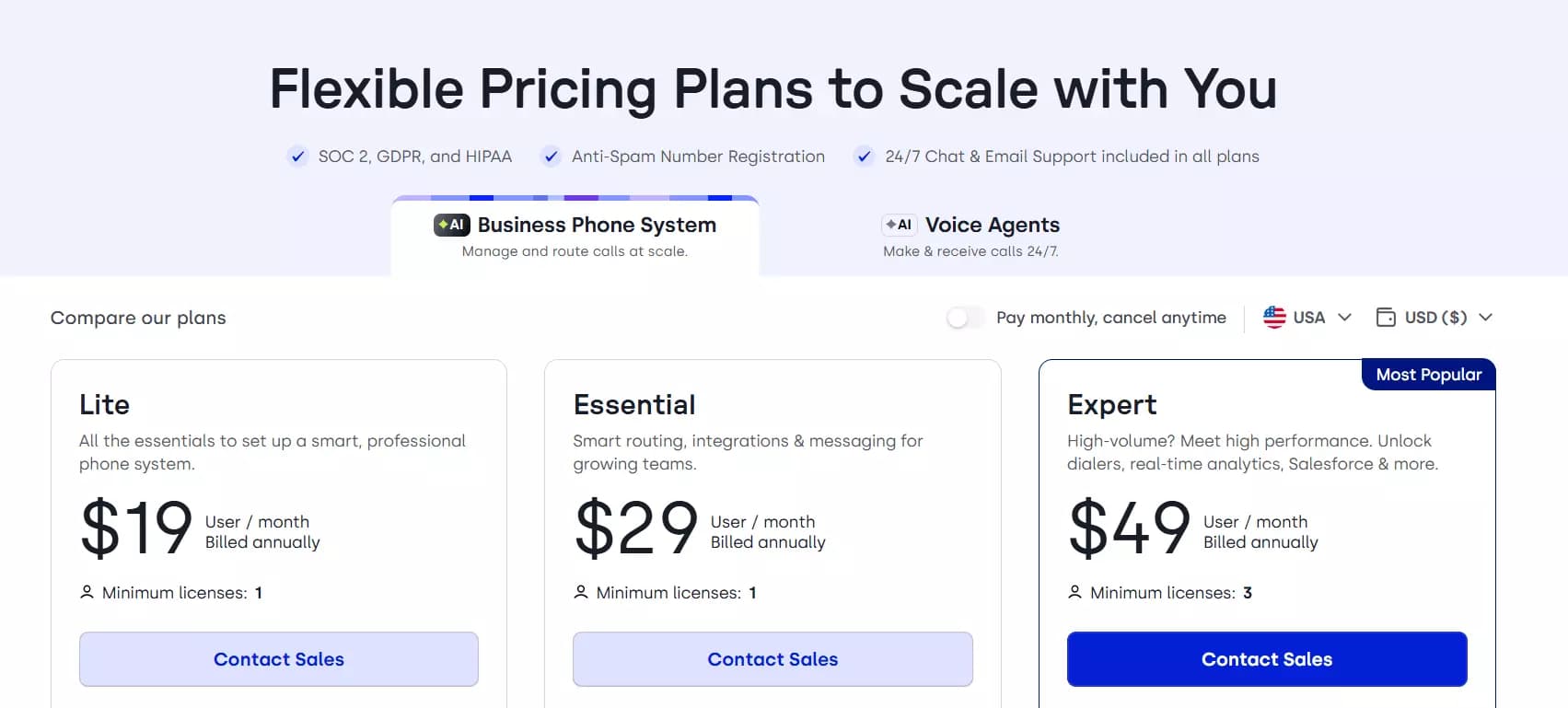Click the checkmark beside SOC 2, GDPR, and HIPAA
The image size is (1568, 708).
click(x=297, y=156)
